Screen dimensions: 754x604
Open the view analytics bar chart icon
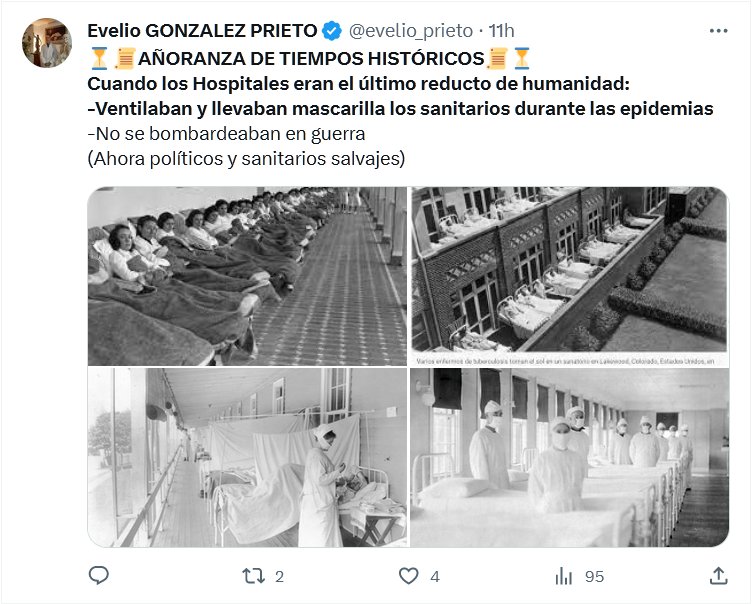(x=564, y=576)
